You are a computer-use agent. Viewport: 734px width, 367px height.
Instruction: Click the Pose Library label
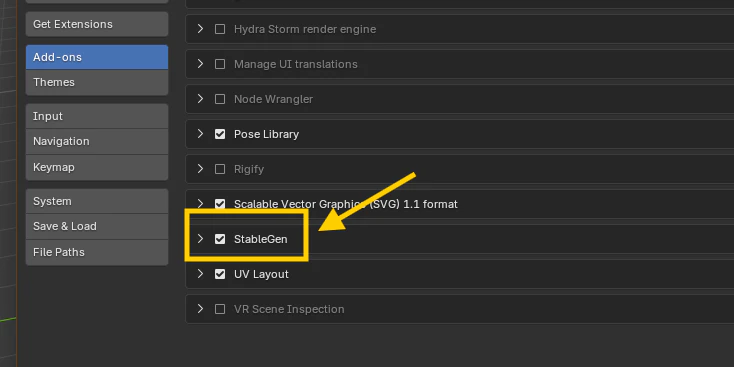[266, 134]
